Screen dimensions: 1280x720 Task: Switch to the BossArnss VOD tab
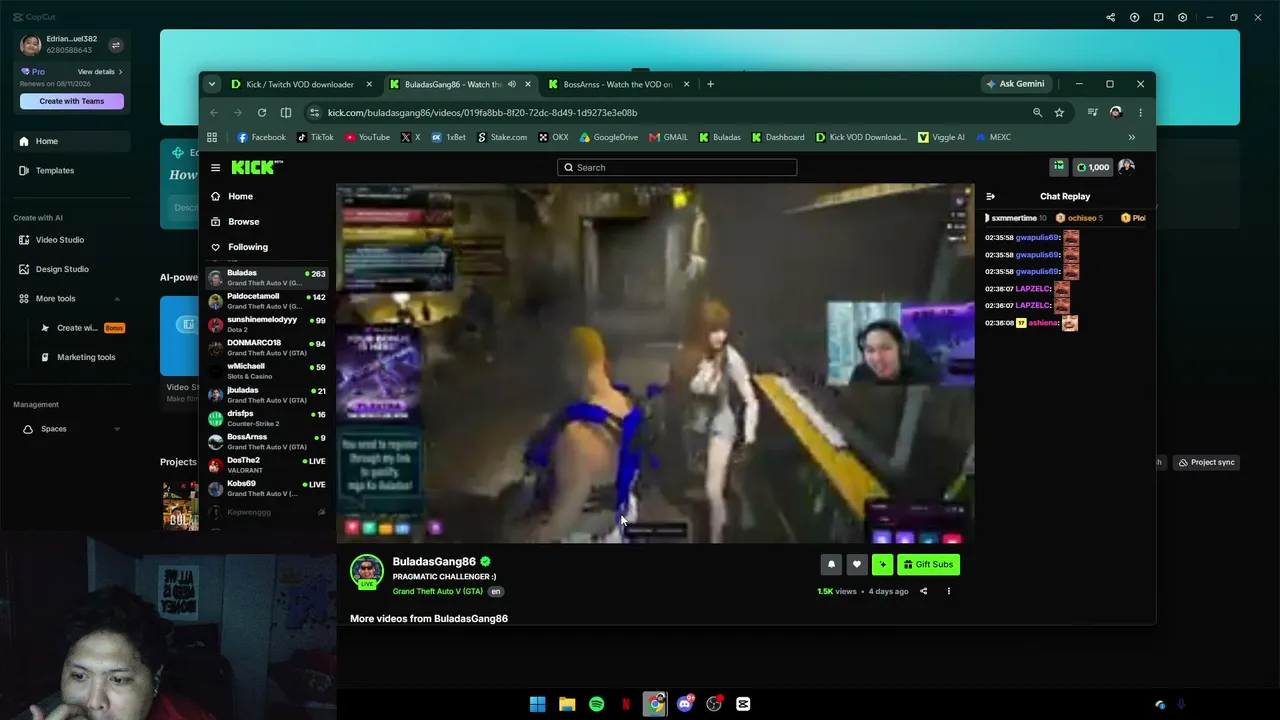[618, 84]
